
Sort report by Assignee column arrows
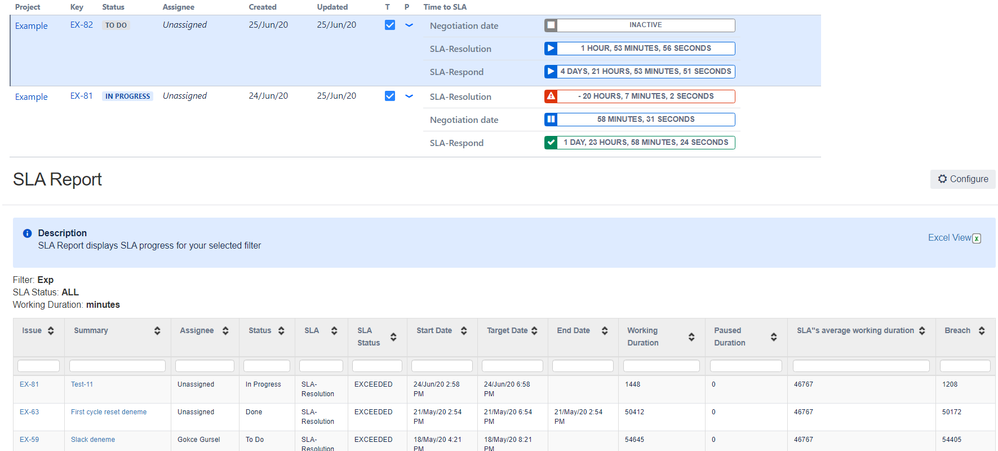click(x=225, y=331)
